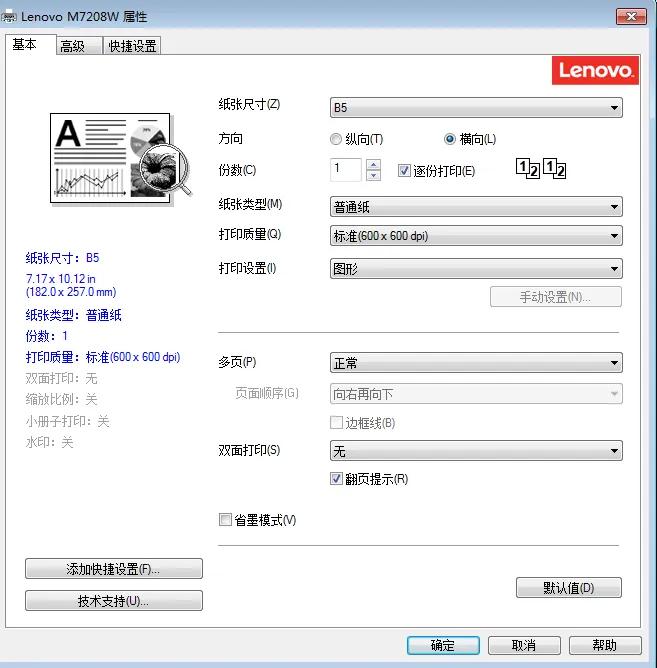This screenshot has width=657, height=668.
Task: Open 纸张类型 dropdown showing 普通纸
Action: [476, 207]
